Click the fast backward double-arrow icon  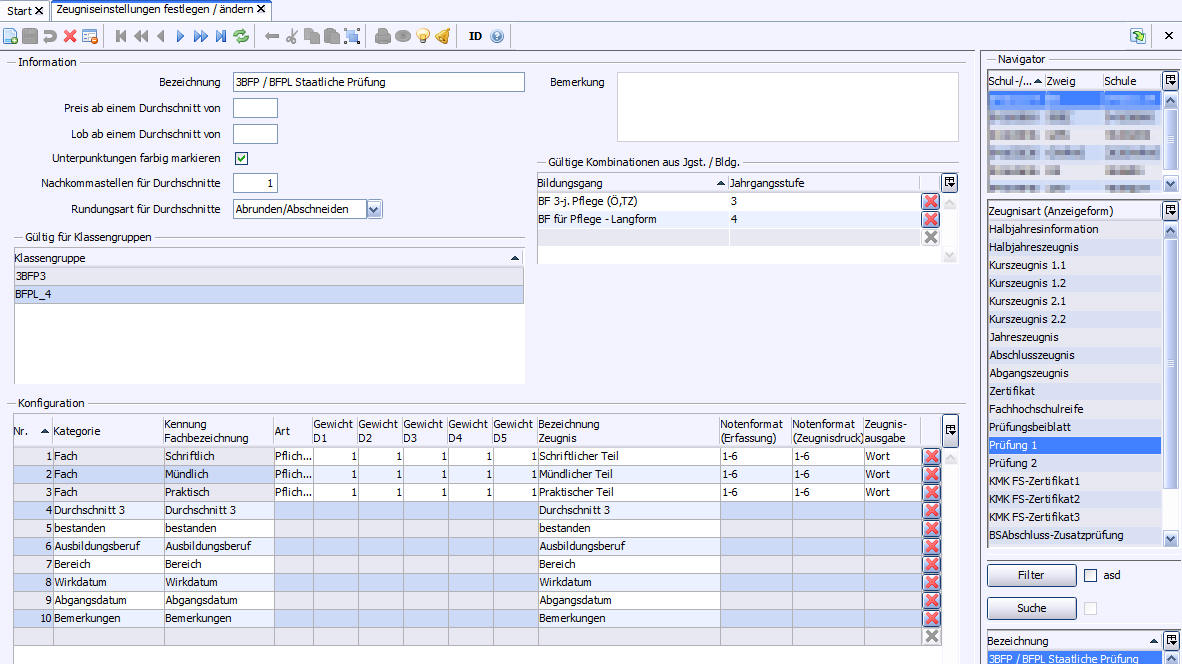[x=141, y=36]
